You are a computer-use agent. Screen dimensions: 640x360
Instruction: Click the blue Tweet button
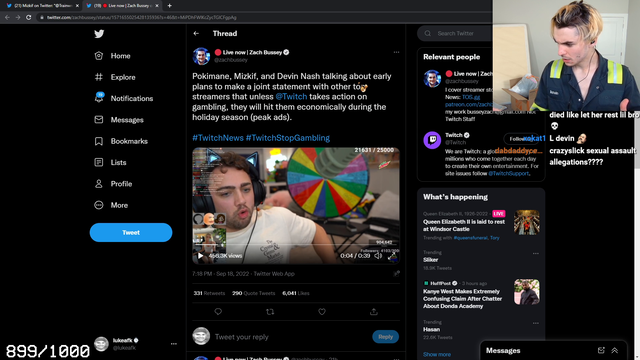tap(131, 232)
